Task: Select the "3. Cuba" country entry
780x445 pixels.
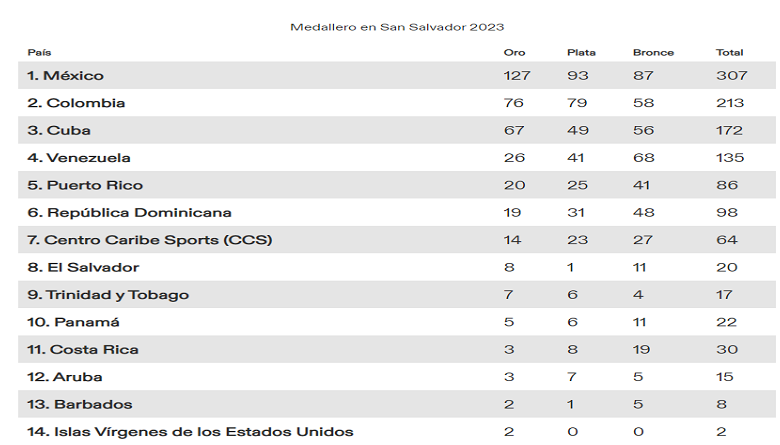Action: tap(59, 130)
